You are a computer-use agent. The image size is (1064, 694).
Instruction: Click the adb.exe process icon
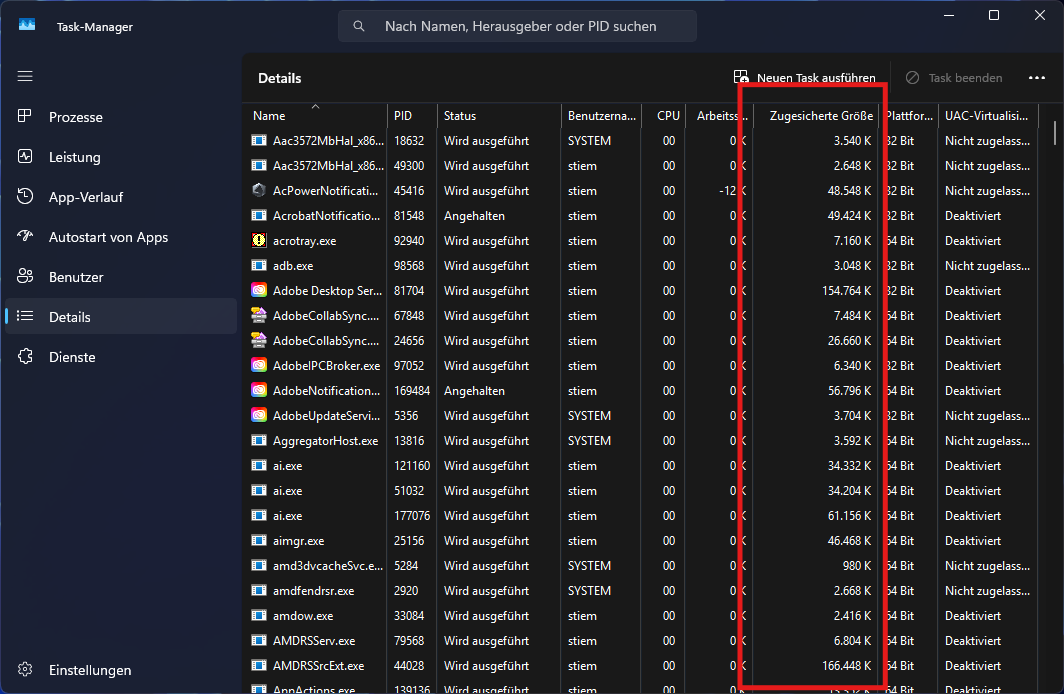pos(259,265)
